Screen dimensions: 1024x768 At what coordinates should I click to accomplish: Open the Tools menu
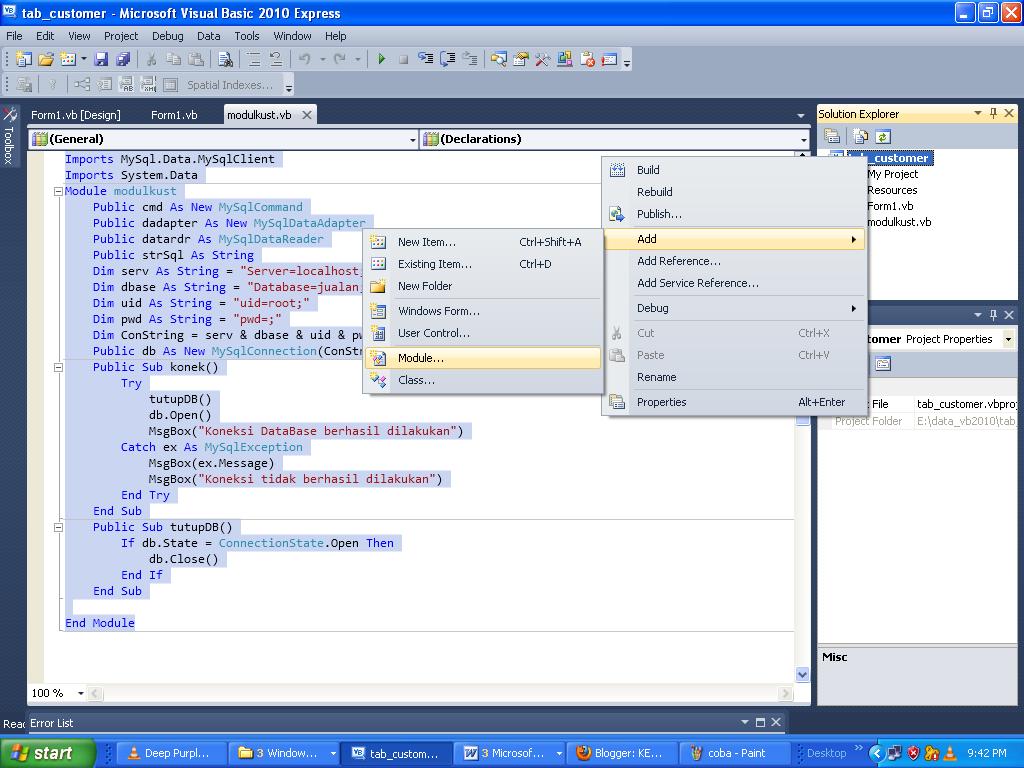coord(247,36)
